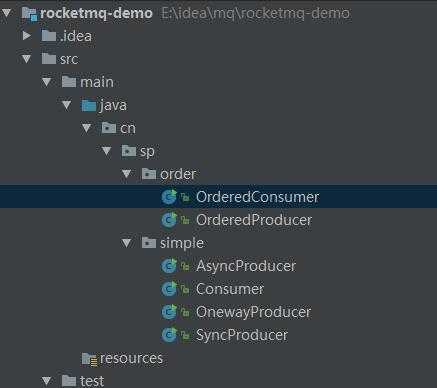Click the OrderedConsumer class icon
Image resolution: width=437 pixels, height=388 pixels.
(x=169, y=197)
